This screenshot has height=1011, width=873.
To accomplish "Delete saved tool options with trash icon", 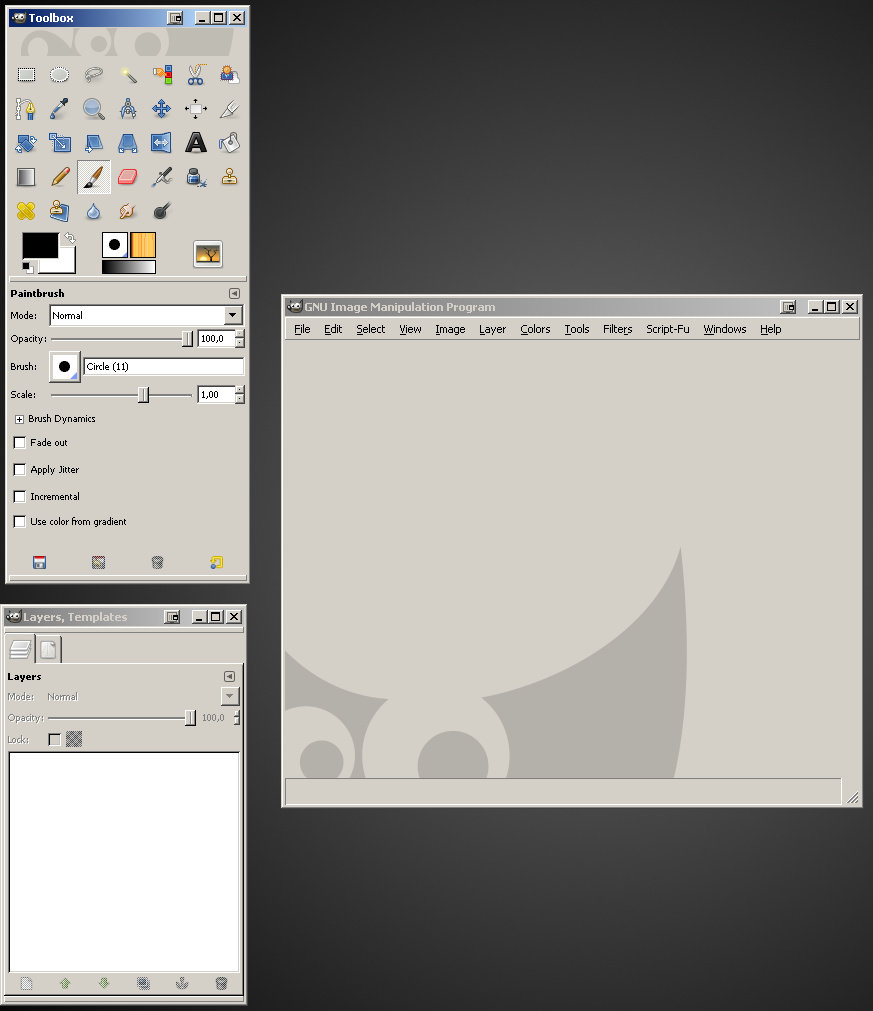I will click(157, 563).
